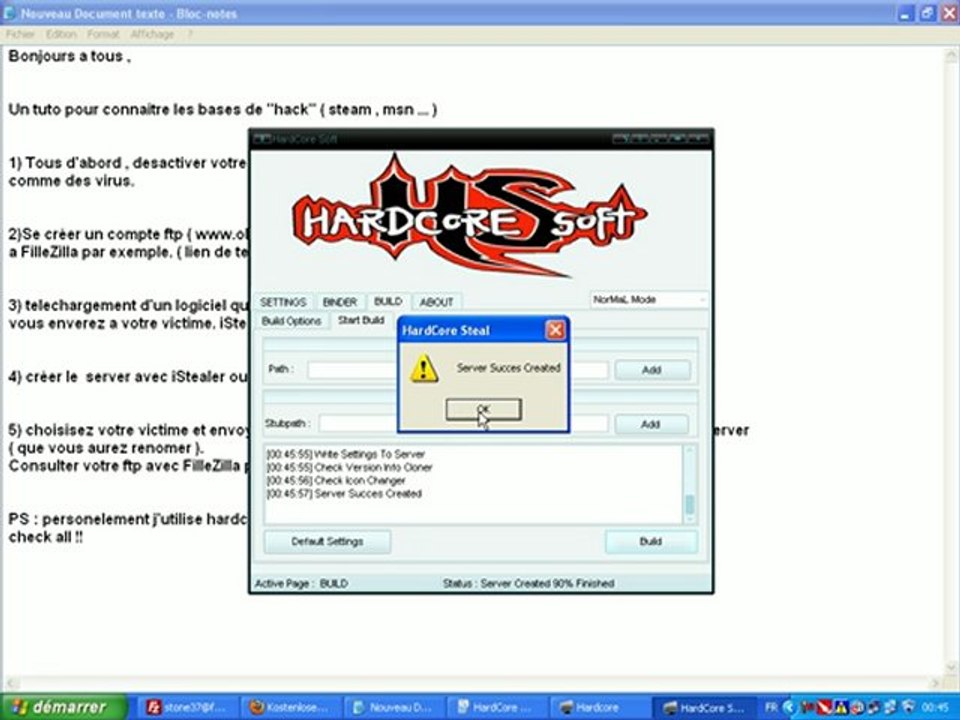
Task: Expand the NorMaL Mode dropdown
Action: click(649, 299)
